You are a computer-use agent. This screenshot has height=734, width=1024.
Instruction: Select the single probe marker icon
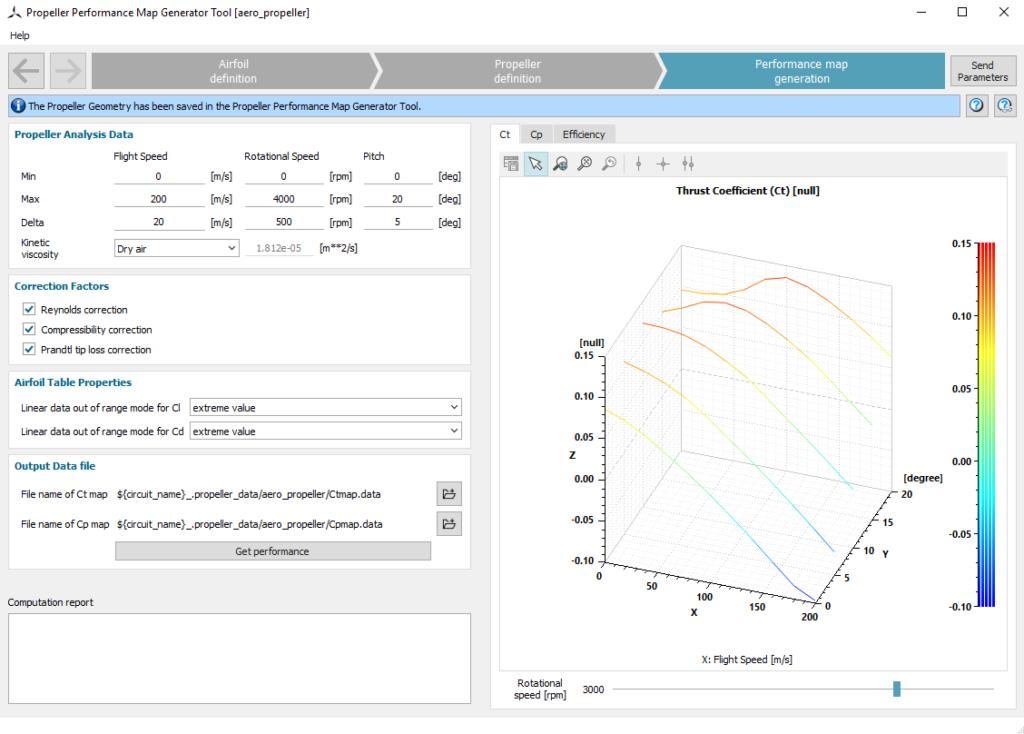638,163
